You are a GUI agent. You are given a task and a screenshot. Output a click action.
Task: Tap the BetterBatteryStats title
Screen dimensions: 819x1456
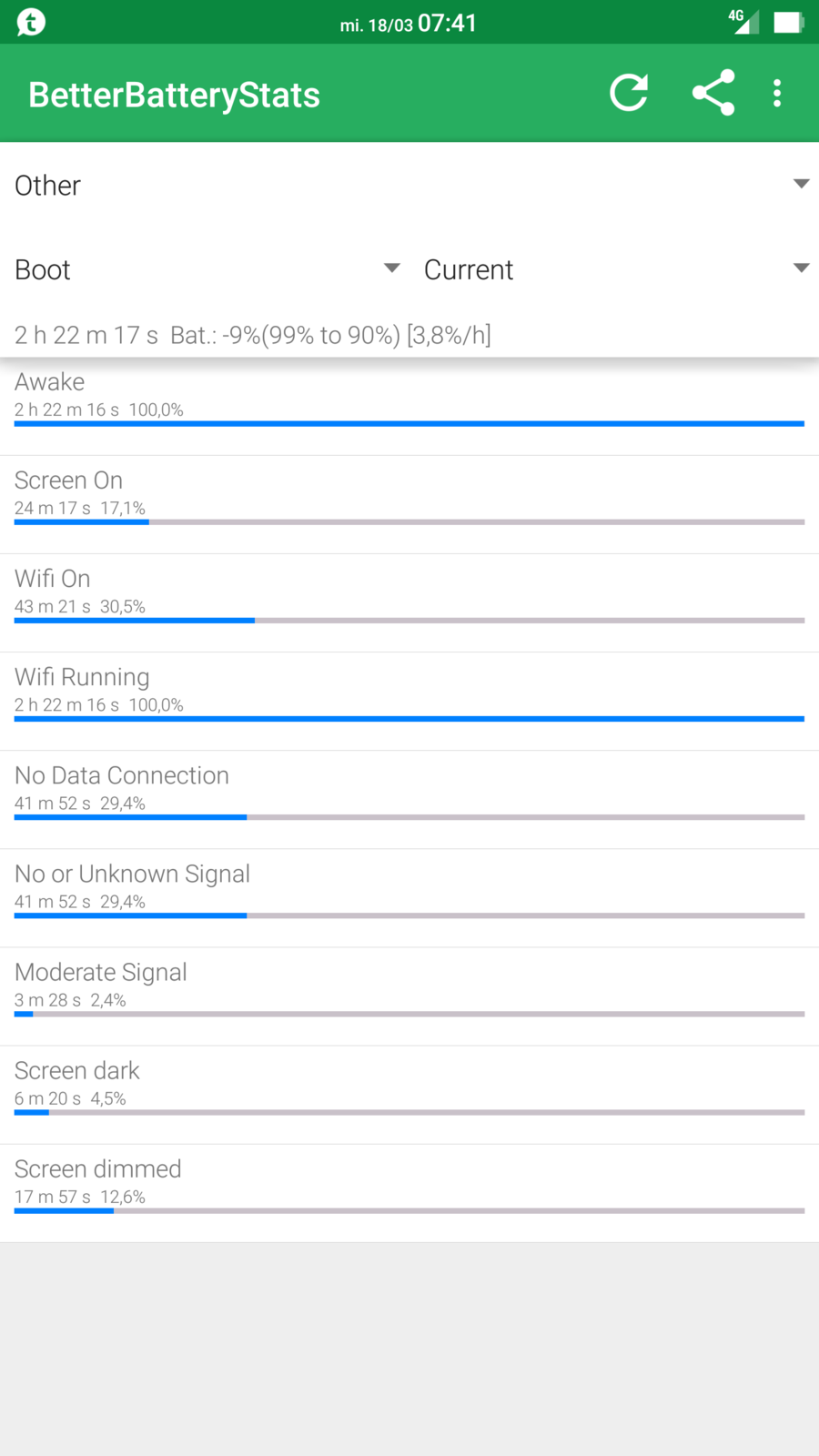[x=174, y=95]
